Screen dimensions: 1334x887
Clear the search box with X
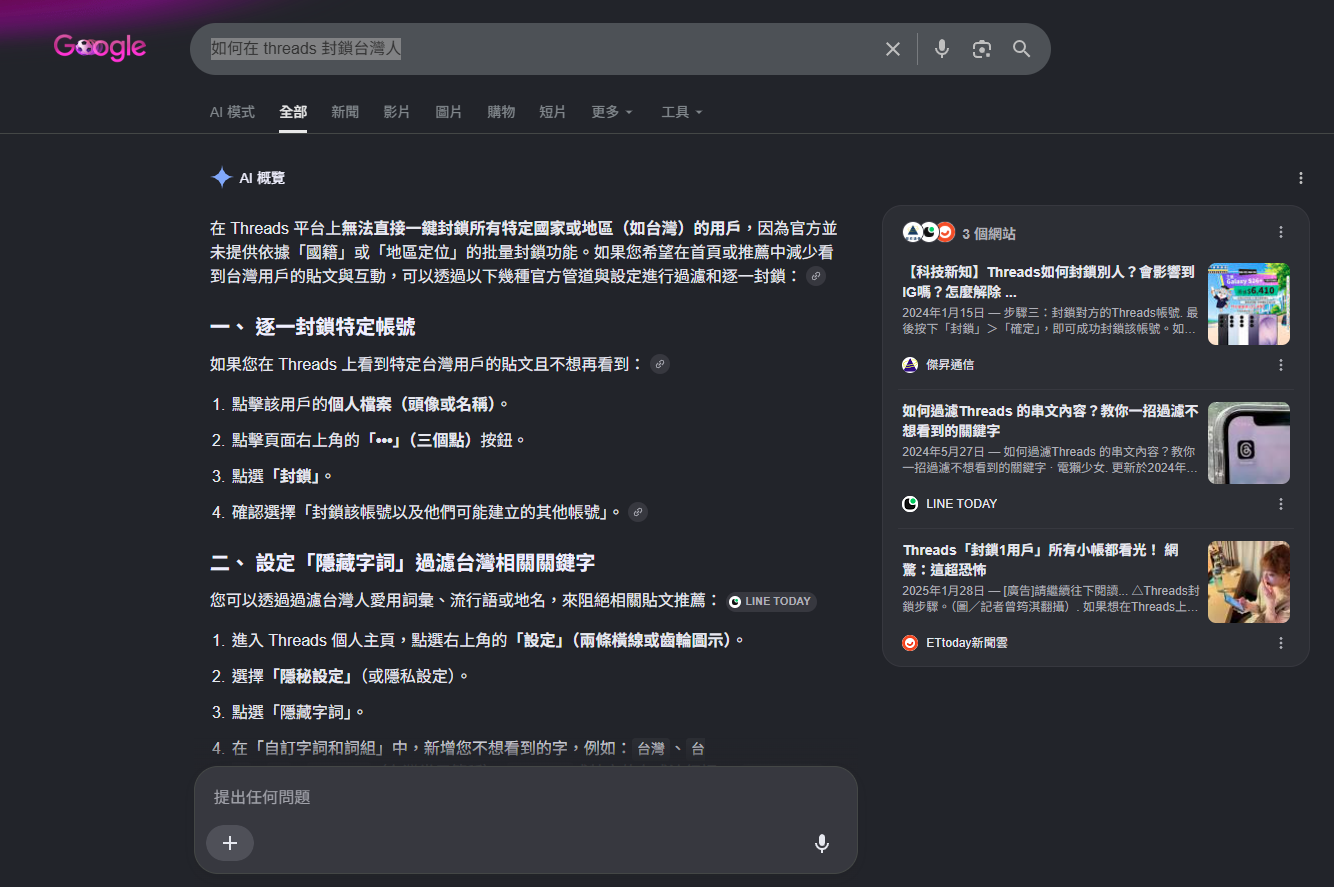click(x=893, y=49)
